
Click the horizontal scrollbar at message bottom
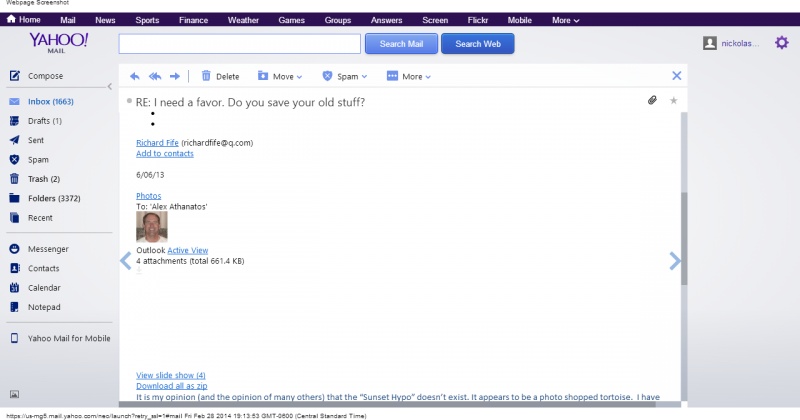tap(388, 404)
